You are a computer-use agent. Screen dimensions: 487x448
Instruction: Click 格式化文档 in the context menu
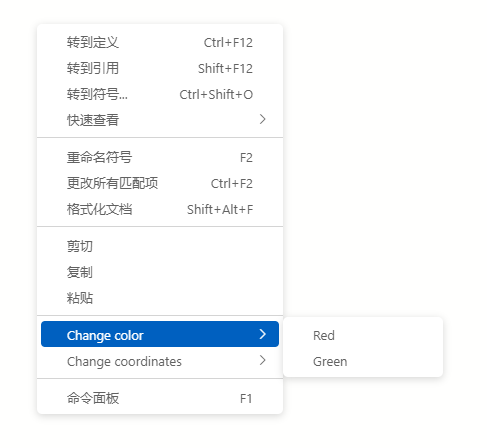160,209
